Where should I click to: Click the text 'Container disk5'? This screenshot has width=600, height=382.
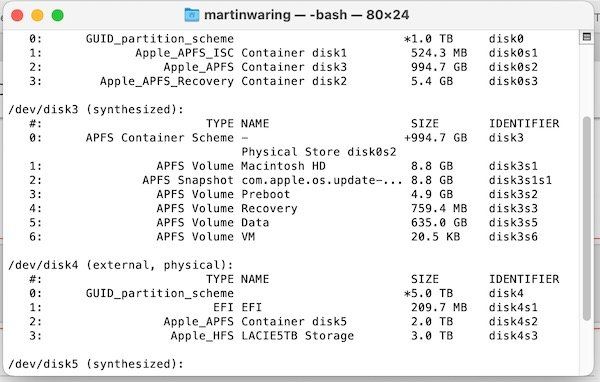[x=294, y=322]
